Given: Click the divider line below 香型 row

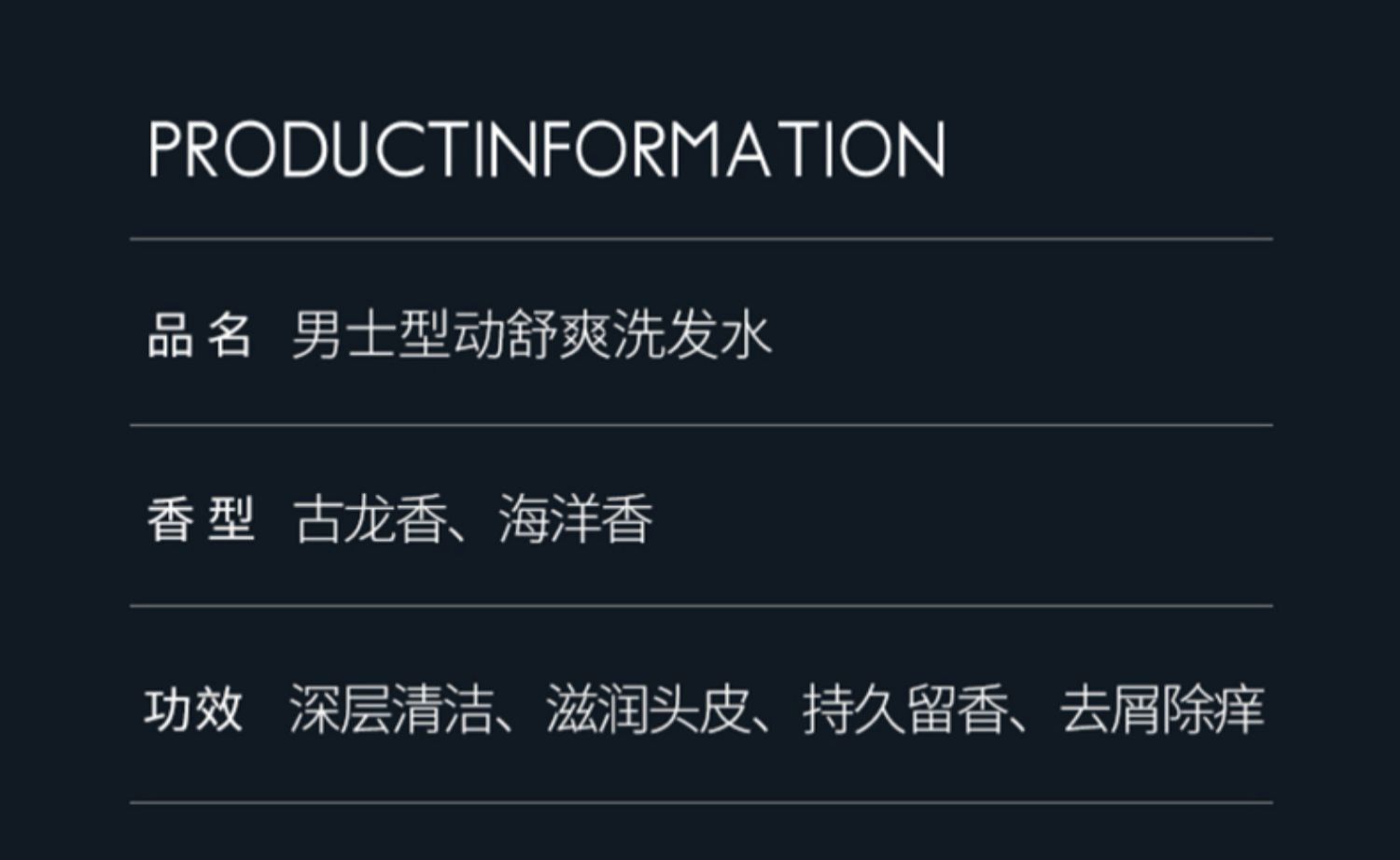Looking at the screenshot, I should (x=700, y=606).
